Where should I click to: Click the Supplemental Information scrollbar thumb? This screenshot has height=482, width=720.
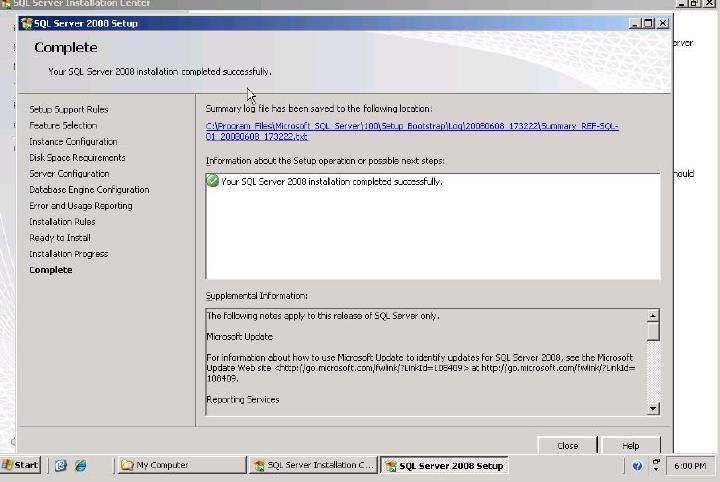point(653,331)
